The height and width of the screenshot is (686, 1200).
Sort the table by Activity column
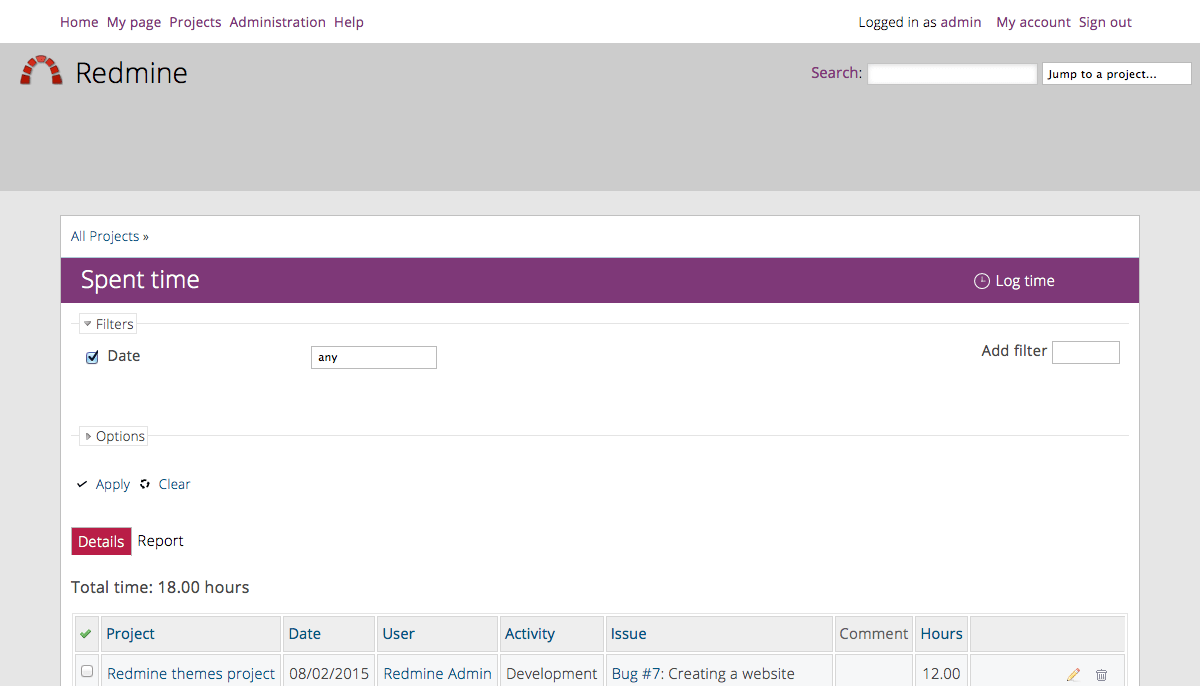tap(530, 634)
